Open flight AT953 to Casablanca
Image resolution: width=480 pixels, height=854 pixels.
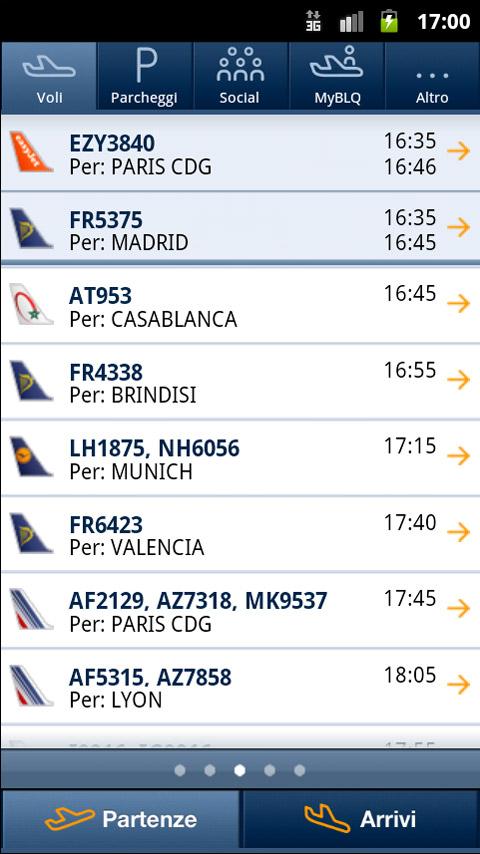point(240,306)
